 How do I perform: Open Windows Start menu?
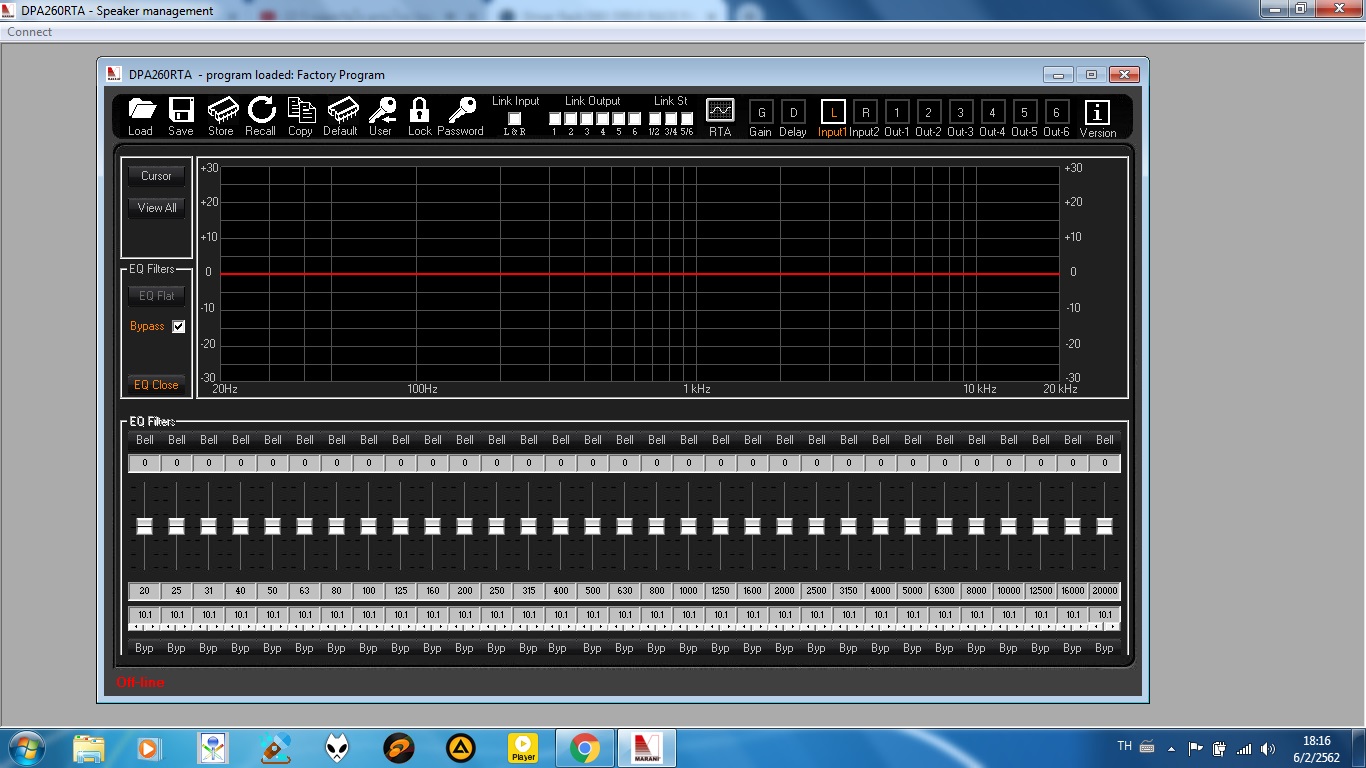pyautogui.click(x=25, y=748)
